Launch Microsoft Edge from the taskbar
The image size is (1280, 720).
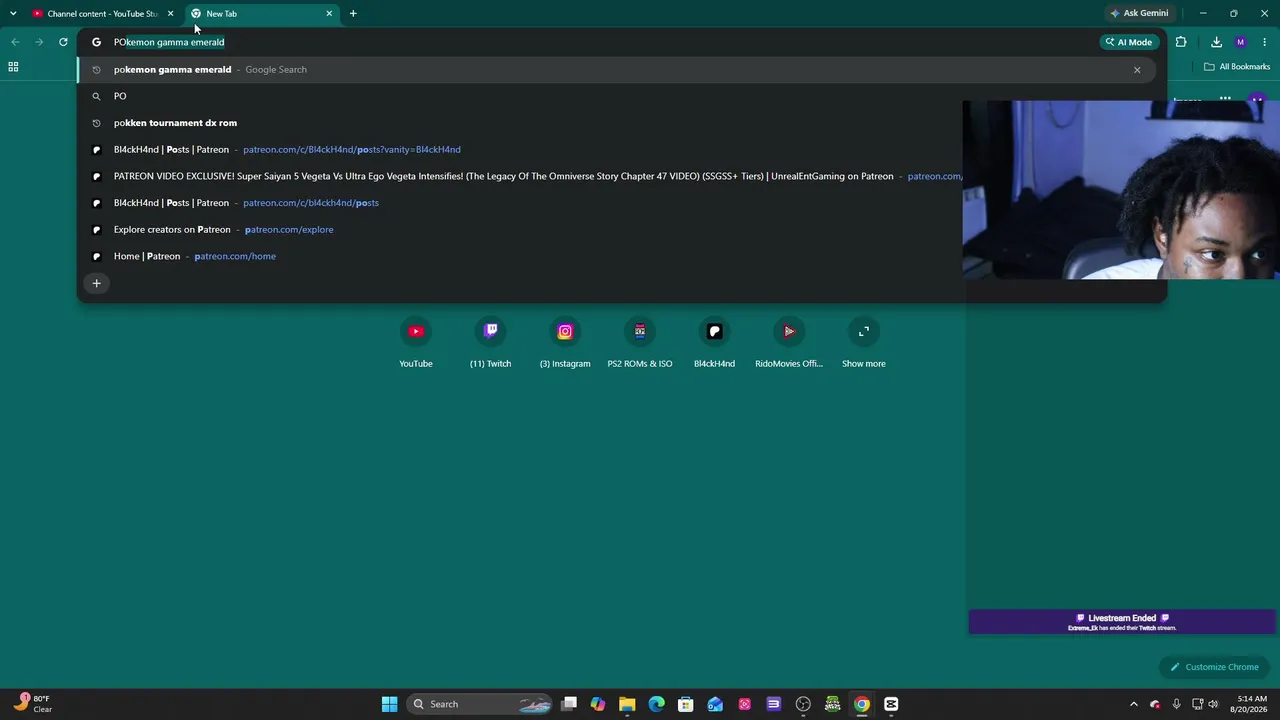pos(656,704)
